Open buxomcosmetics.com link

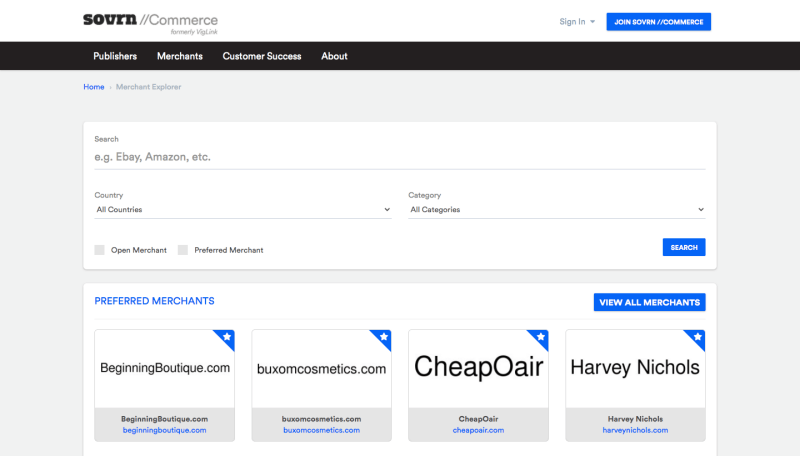pos(321,430)
